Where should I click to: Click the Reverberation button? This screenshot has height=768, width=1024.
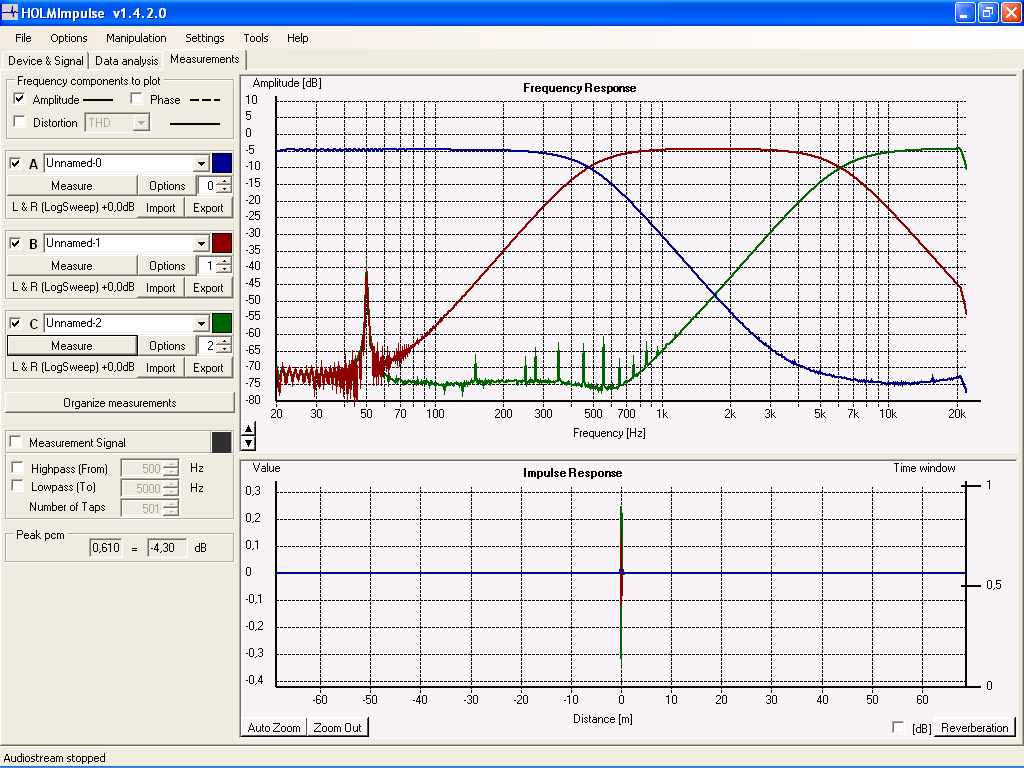pyautogui.click(x=975, y=728)
